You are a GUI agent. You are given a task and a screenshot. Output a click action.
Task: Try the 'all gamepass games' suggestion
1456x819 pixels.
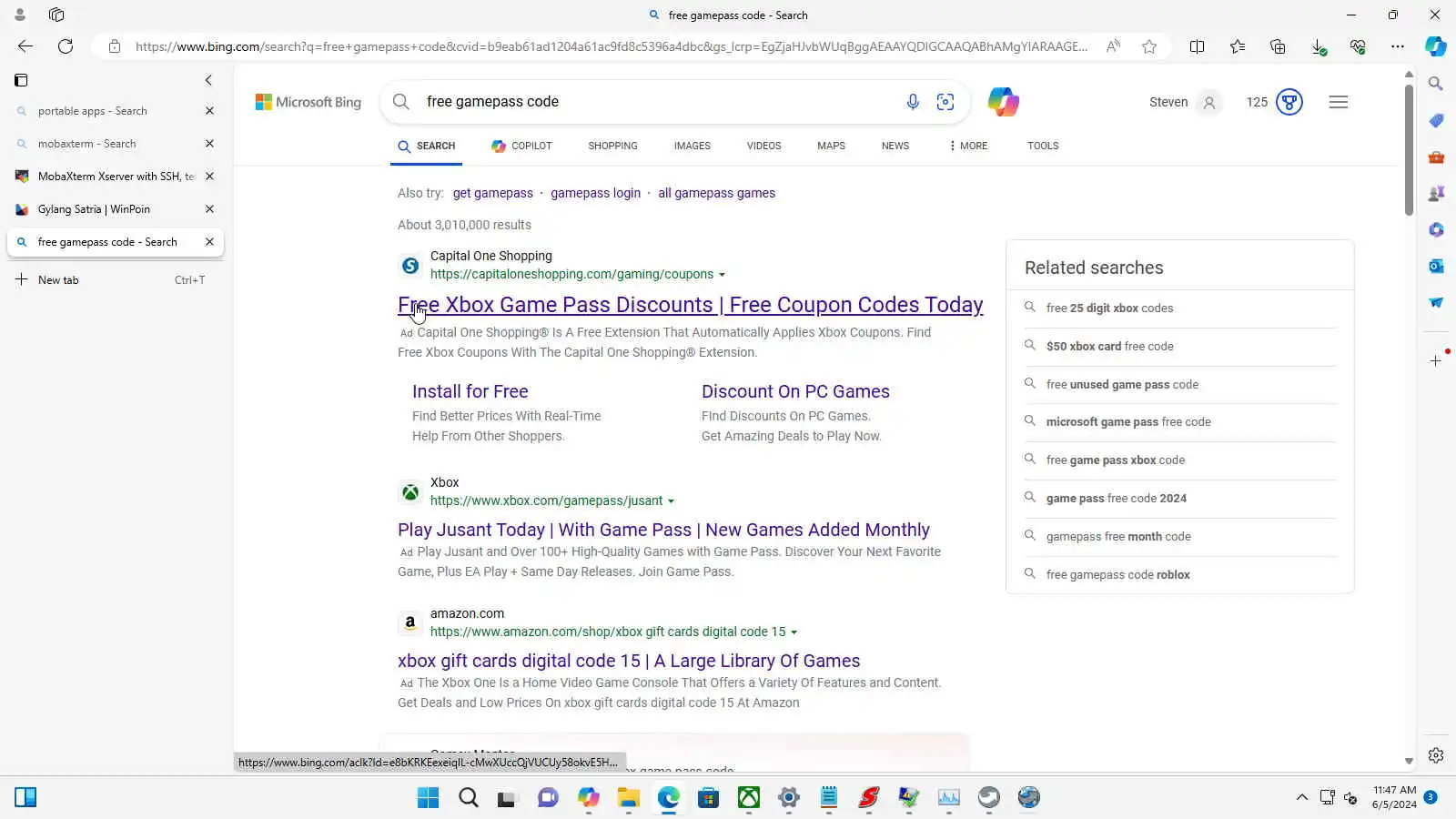pyautogui.click(x=717, y=193)
